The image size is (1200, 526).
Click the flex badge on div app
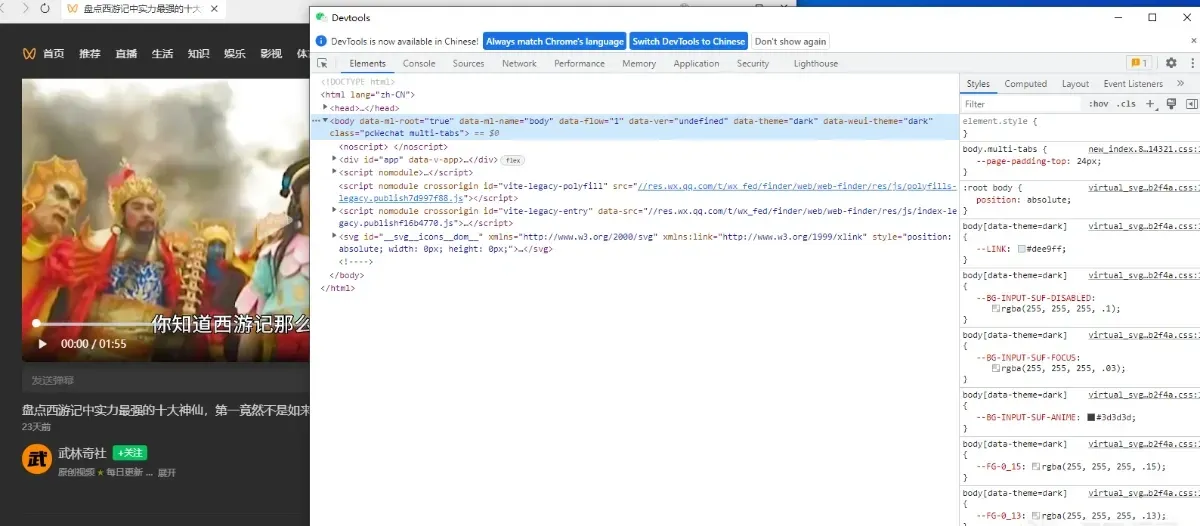tap(512, 160)
